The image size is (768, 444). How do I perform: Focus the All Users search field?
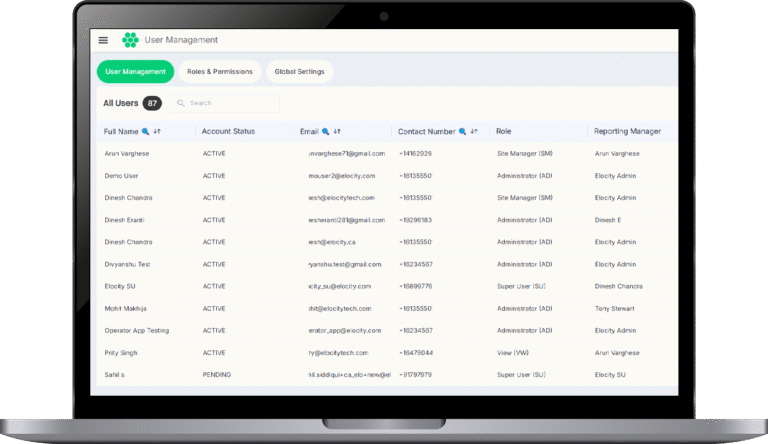point(230,103)
